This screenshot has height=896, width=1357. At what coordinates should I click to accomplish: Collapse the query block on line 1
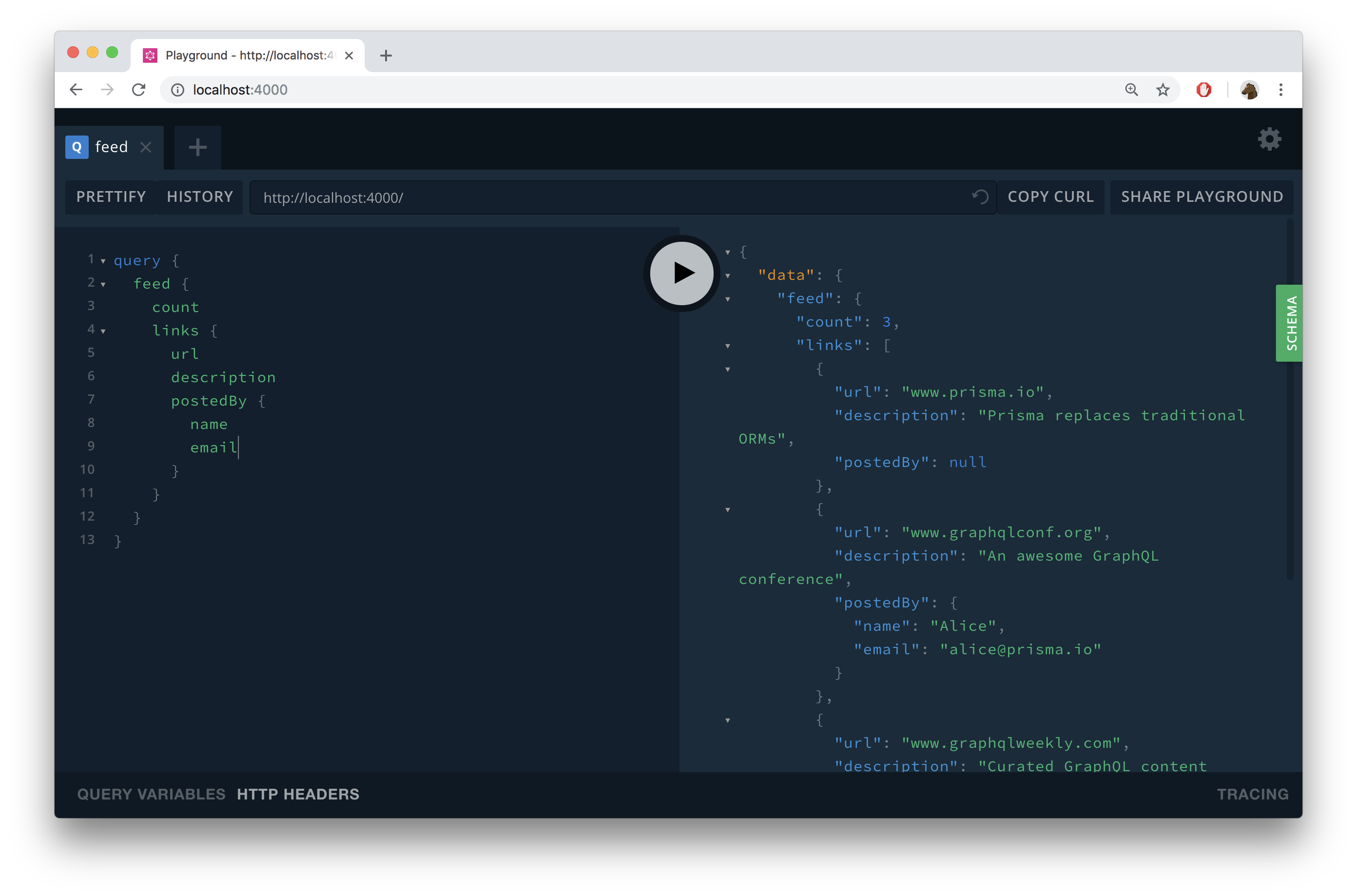point(103,262)
